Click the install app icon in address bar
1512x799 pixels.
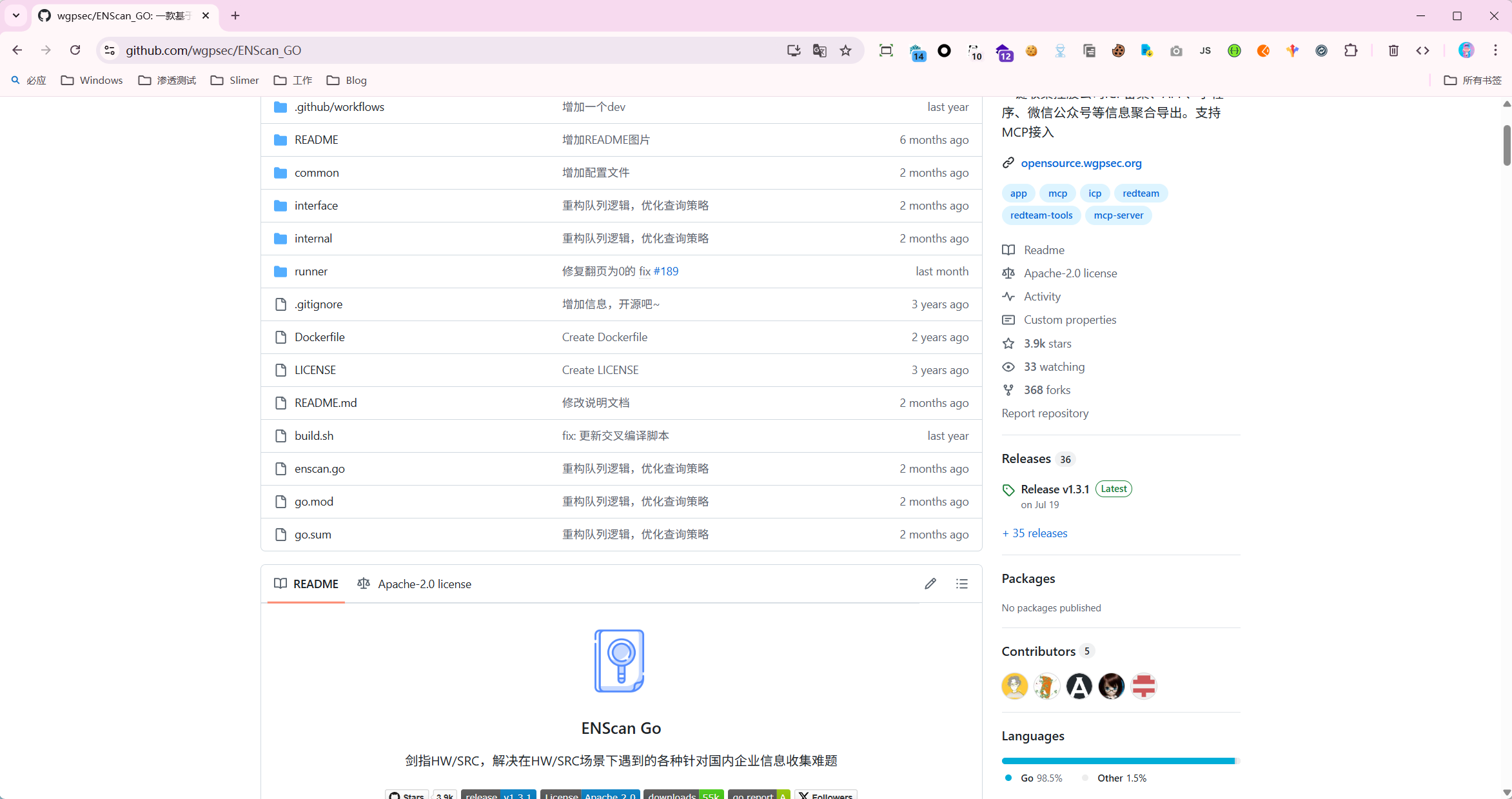(793, 50)
